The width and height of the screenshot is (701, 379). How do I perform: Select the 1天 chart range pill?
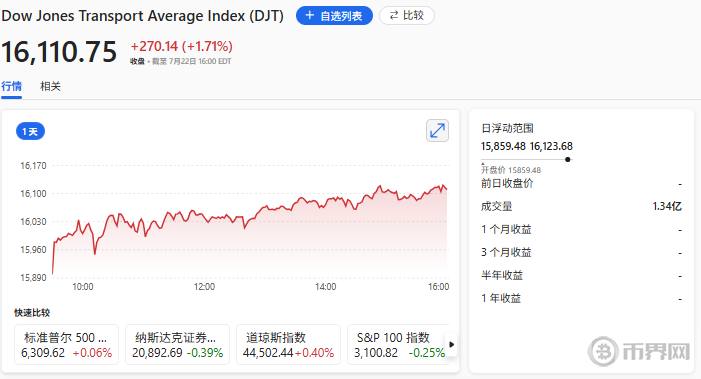30,131
